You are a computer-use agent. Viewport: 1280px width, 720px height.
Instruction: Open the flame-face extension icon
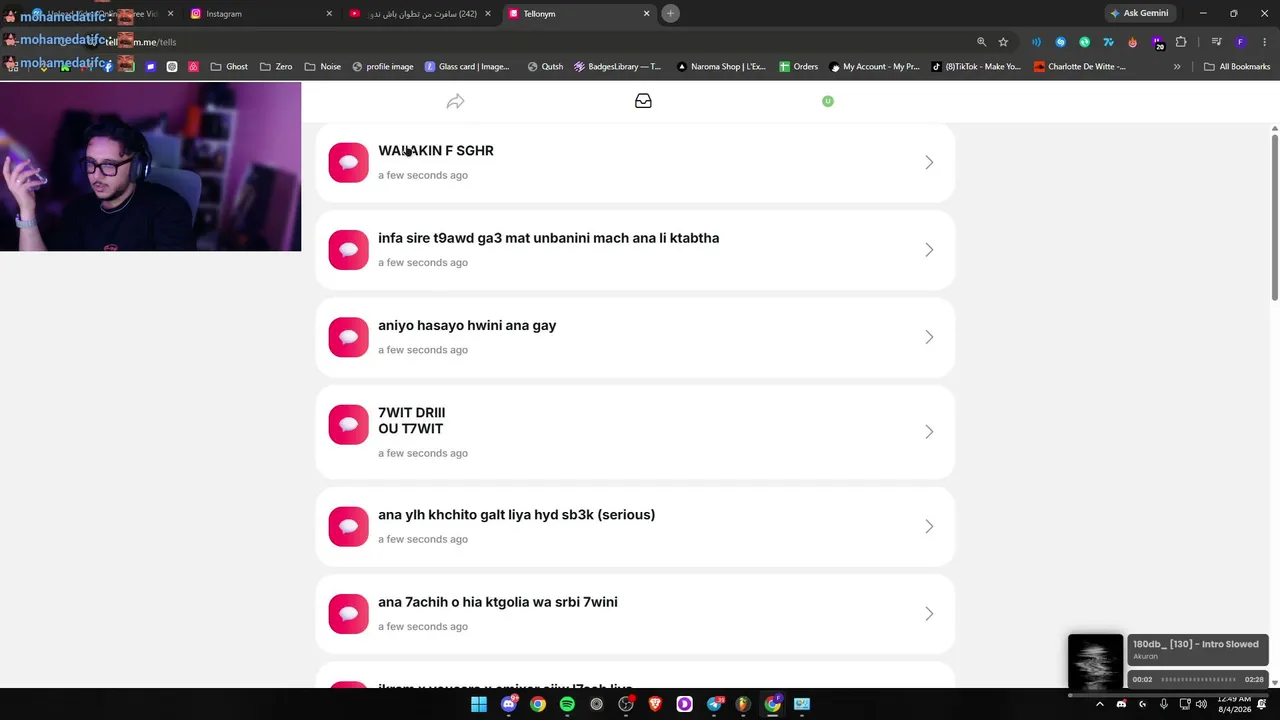click(x=1132, y=42)
